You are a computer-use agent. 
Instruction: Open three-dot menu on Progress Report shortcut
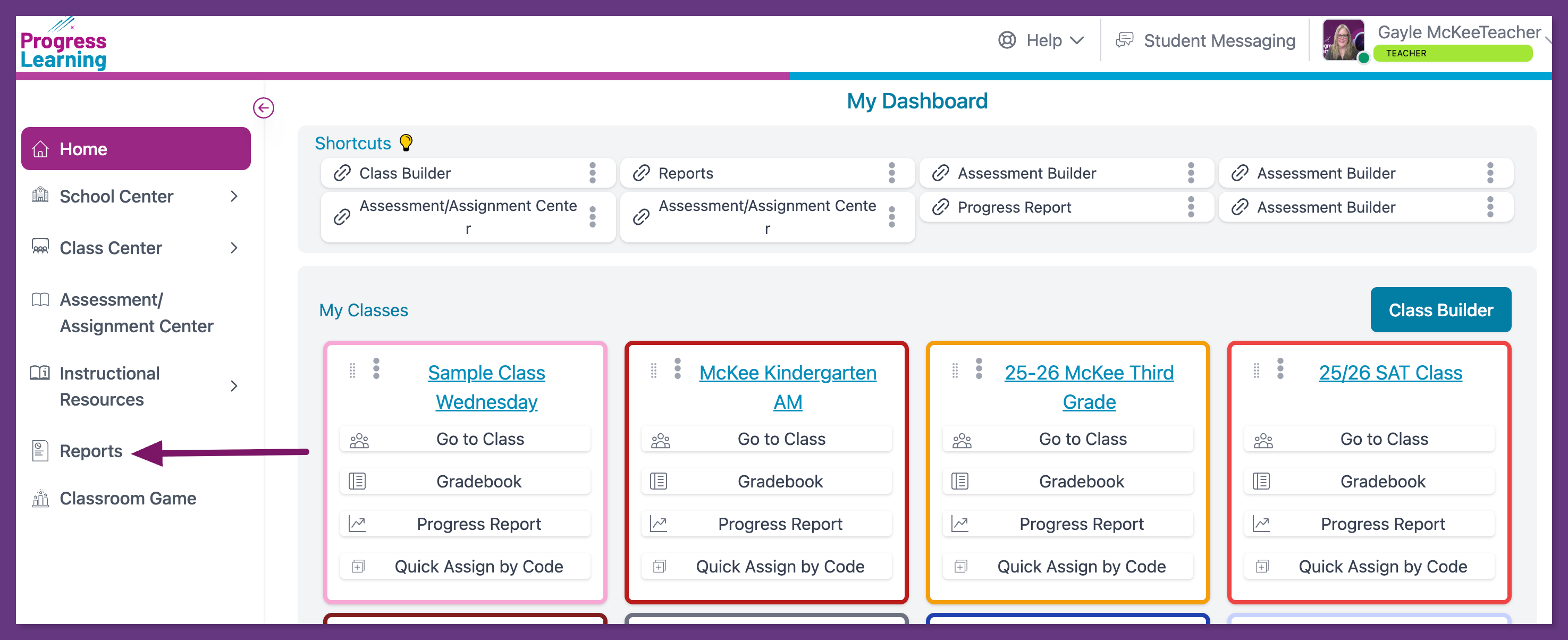1191,207
